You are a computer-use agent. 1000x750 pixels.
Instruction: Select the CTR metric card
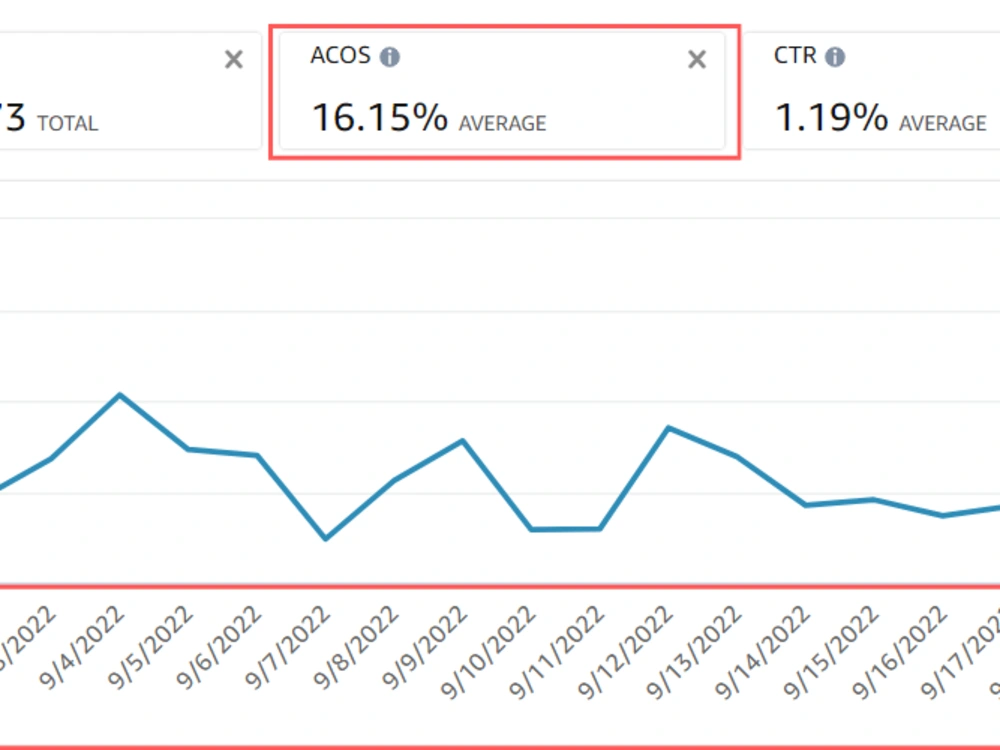tap(872, 91)
